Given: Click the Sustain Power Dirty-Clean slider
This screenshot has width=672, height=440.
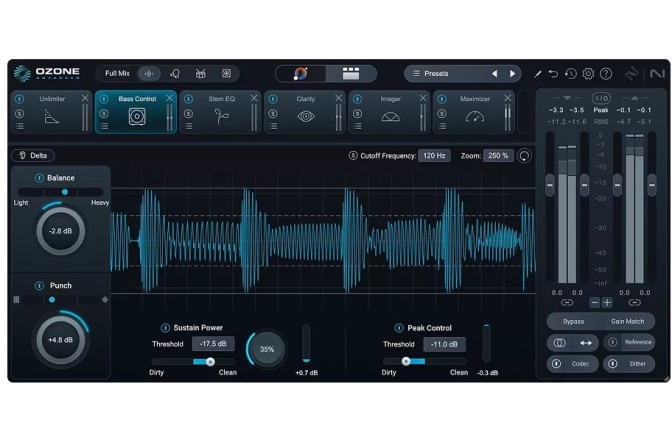Looking at the screenshot, I should point(193,362).
